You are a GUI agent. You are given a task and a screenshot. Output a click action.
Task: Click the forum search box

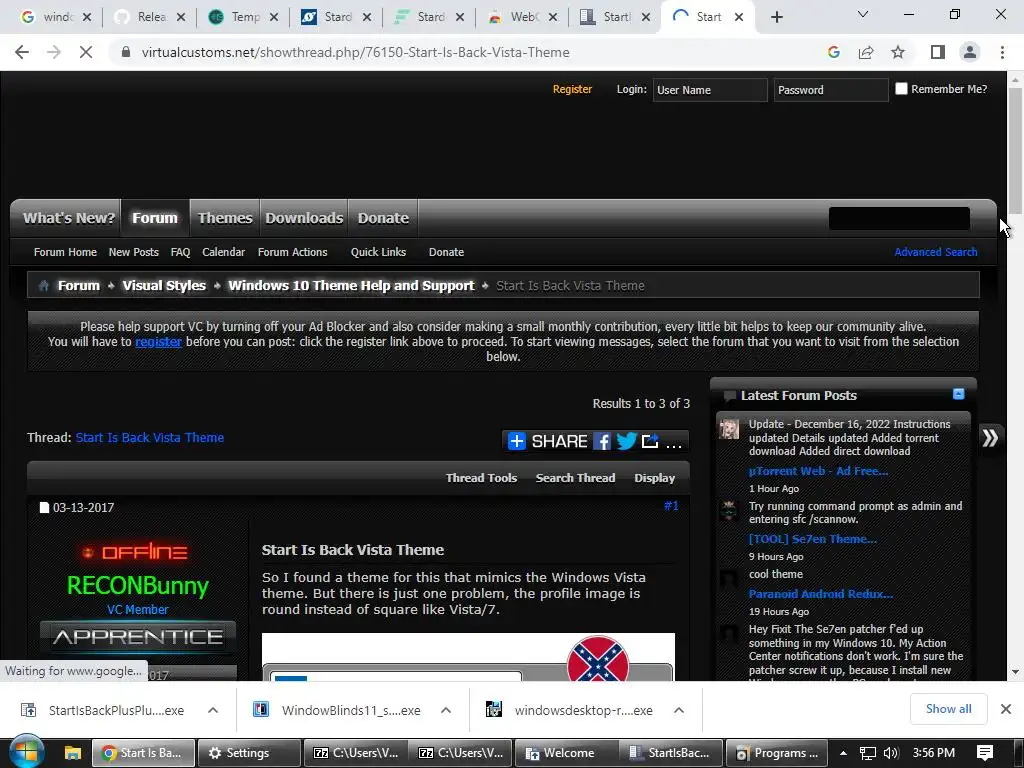coord(899,219)
